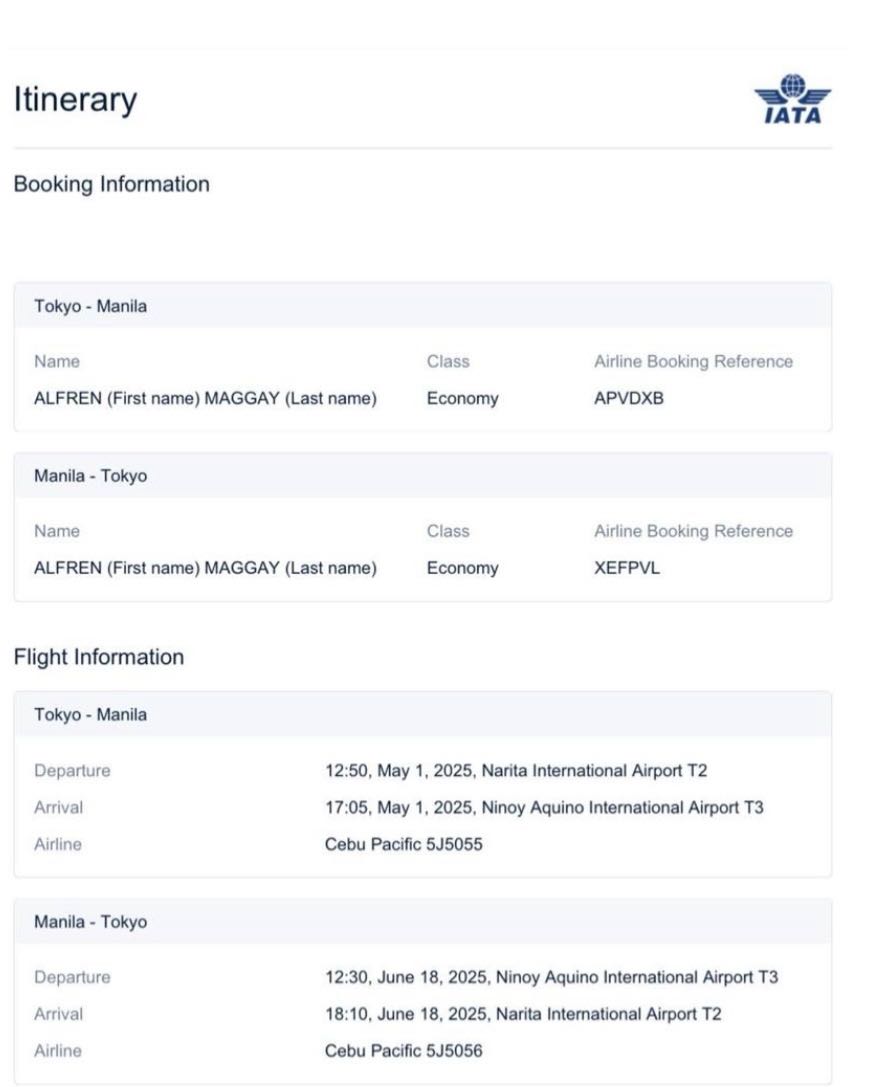Click passenger name in Tokyo - Manila booking

(x=205, y=399)
